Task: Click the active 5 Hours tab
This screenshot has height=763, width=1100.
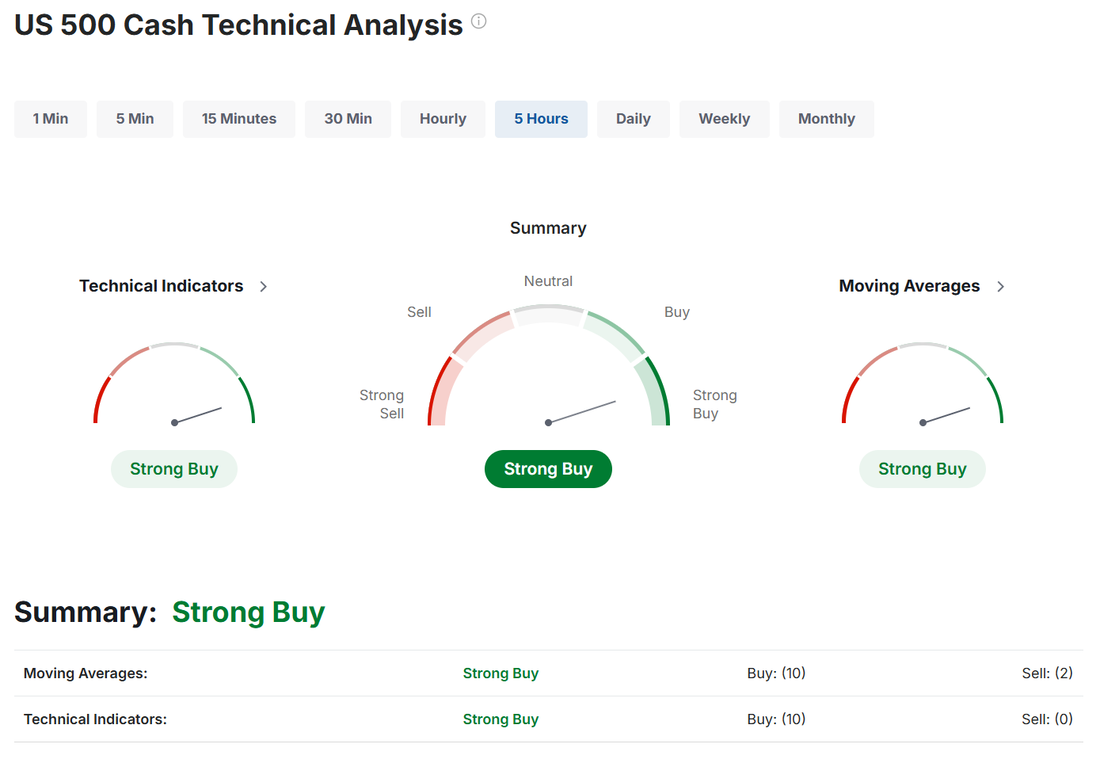Action: tap(541, 119)
